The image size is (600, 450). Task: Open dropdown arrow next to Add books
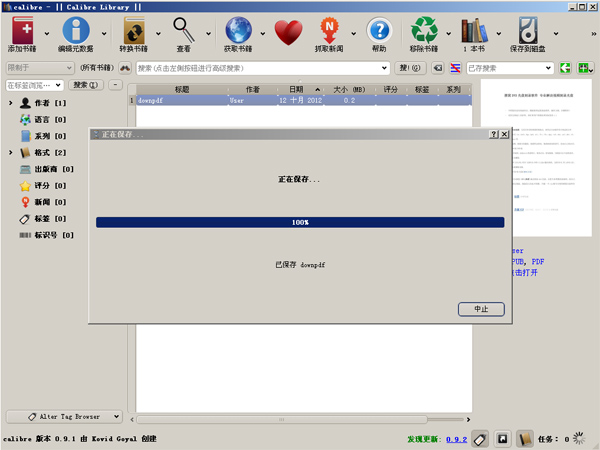pyautogui.click(x=47, y=34)
